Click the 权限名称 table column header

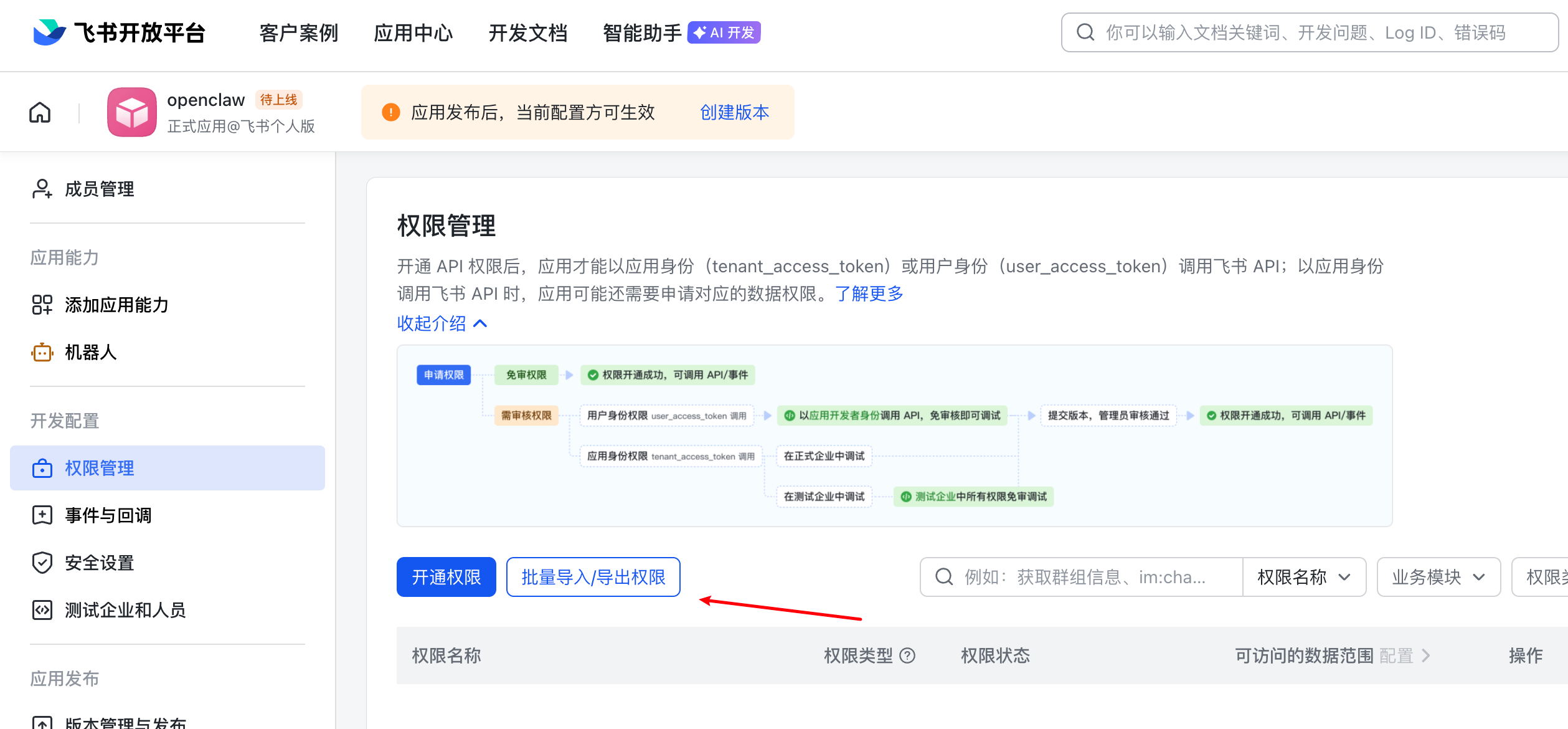(446, 655)
